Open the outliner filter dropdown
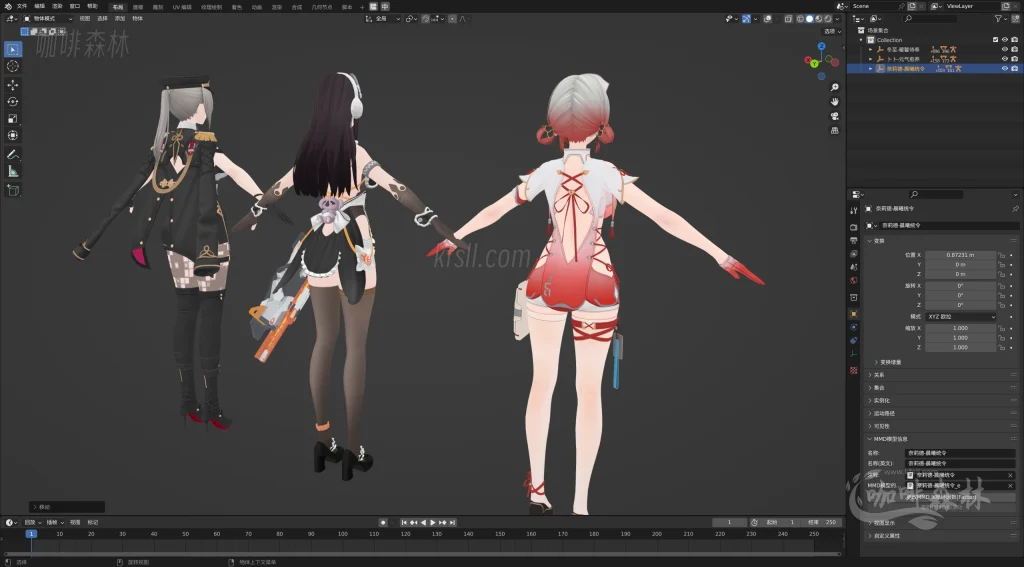 1000,18
